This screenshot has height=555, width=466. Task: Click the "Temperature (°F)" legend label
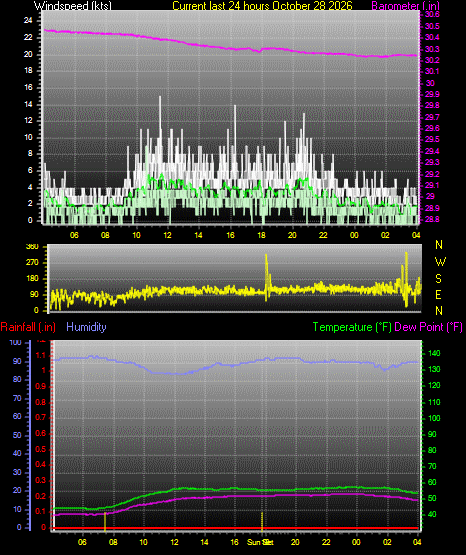[x=352, y=327]
